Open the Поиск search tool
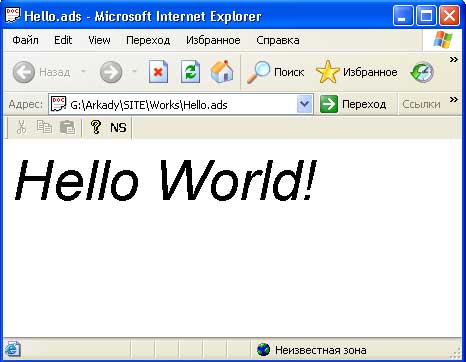 (275, 72)
